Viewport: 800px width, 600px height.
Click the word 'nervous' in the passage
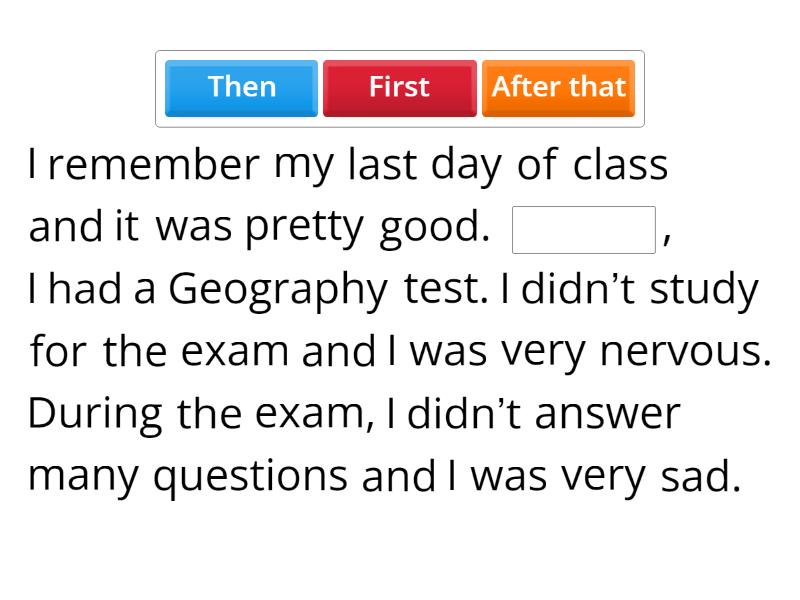tap(681, 352)
